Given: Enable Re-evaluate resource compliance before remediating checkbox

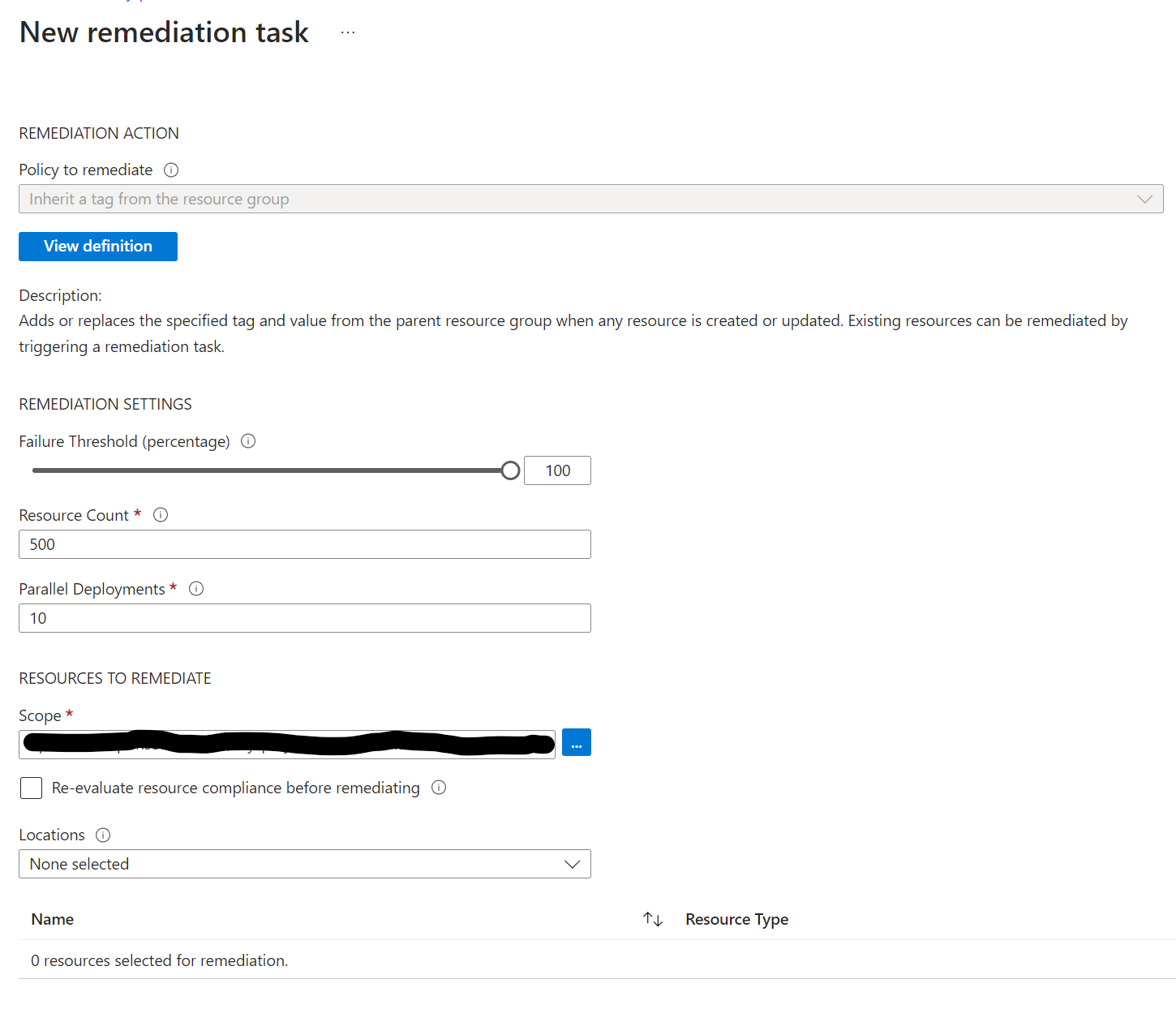Looking at the screenshot, I should (31, 788).
